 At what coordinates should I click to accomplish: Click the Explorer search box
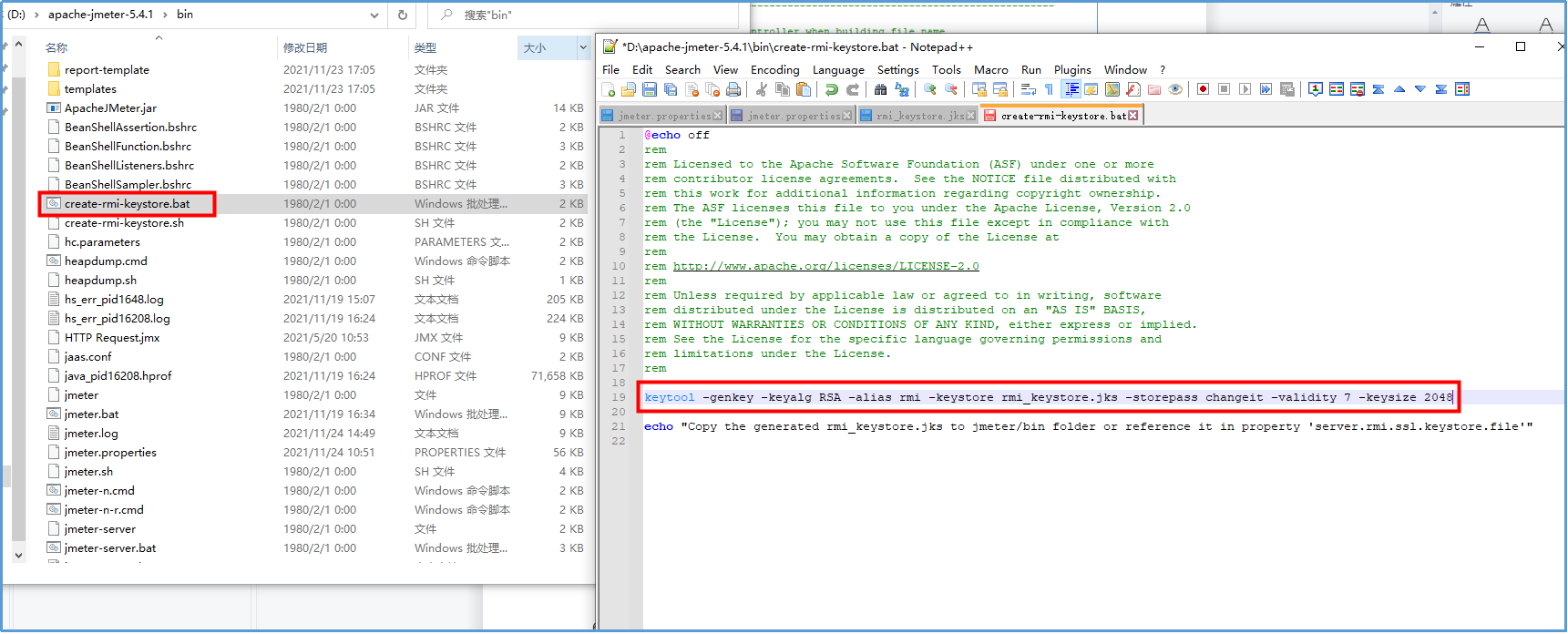583,15
